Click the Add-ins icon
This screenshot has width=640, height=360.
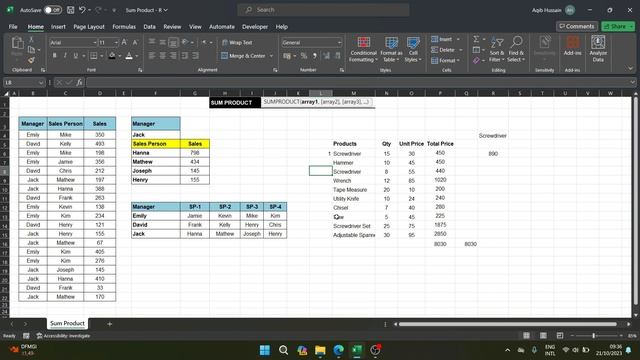572,45
